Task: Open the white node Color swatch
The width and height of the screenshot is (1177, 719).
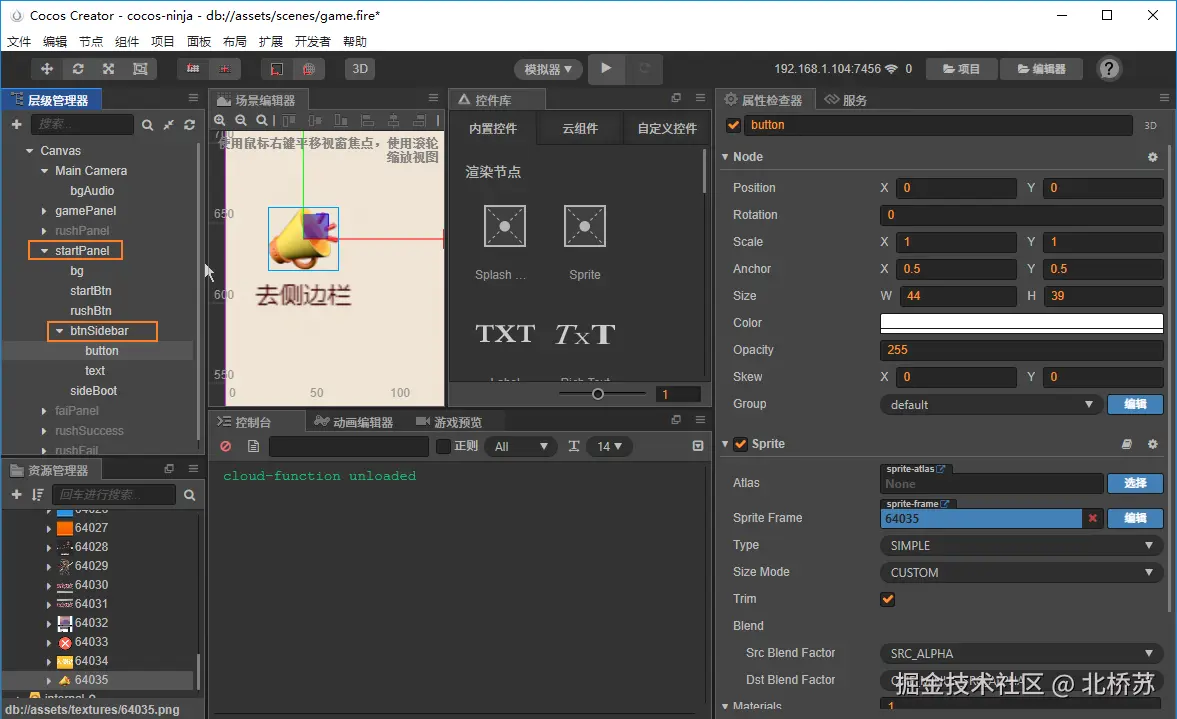Action: coord(1022,323)
